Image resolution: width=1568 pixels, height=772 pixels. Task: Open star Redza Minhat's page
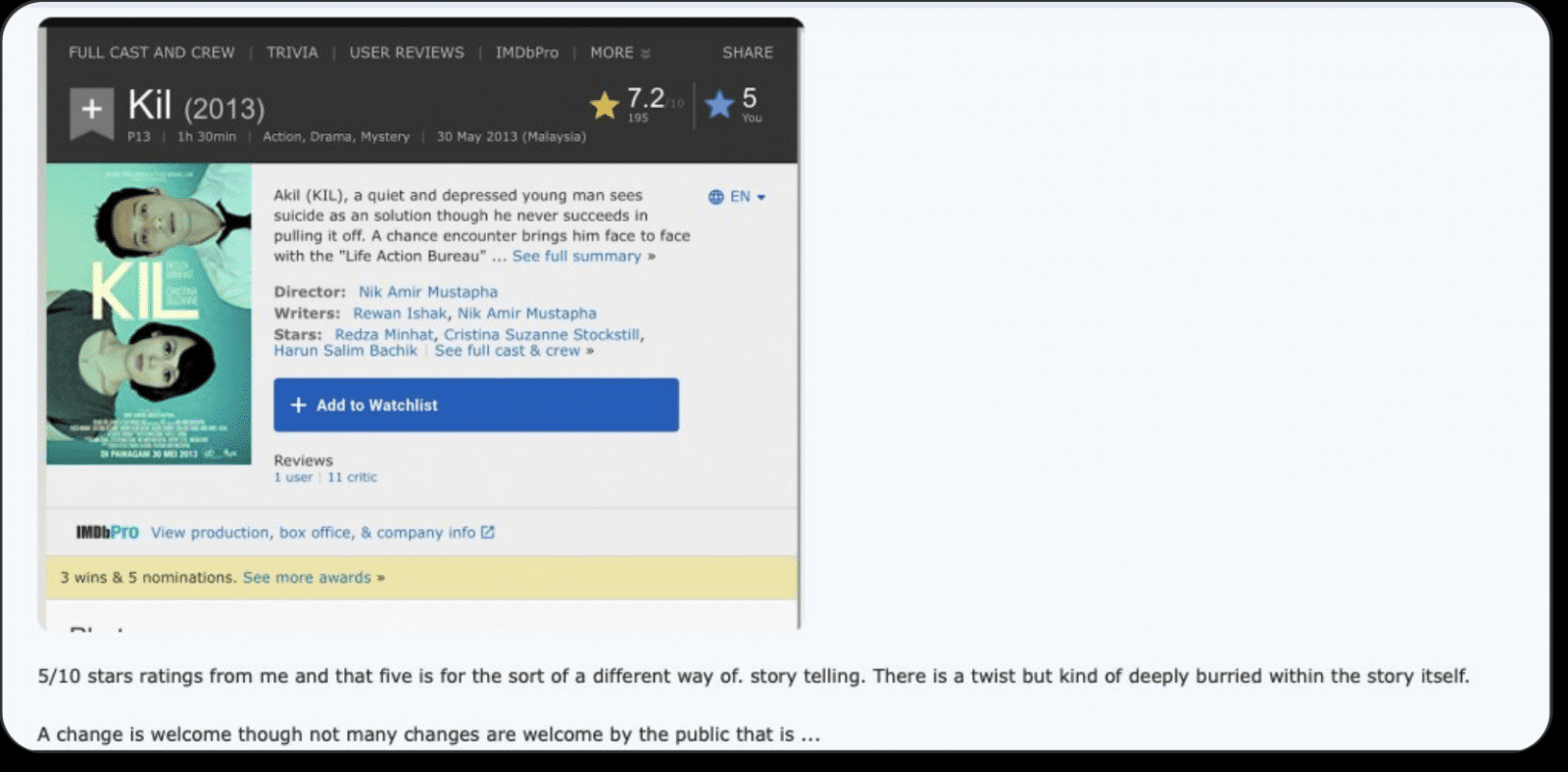pyautogui.click(x=383, y=334)
